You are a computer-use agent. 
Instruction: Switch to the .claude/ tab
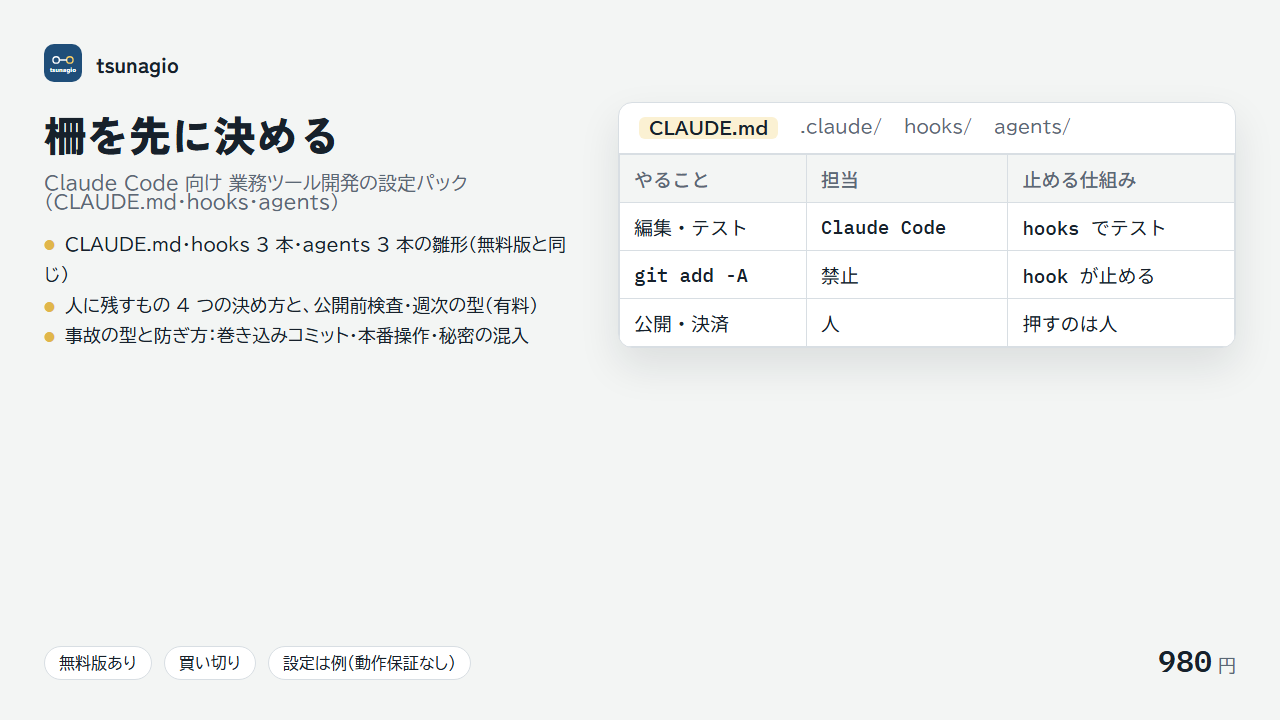840,127
